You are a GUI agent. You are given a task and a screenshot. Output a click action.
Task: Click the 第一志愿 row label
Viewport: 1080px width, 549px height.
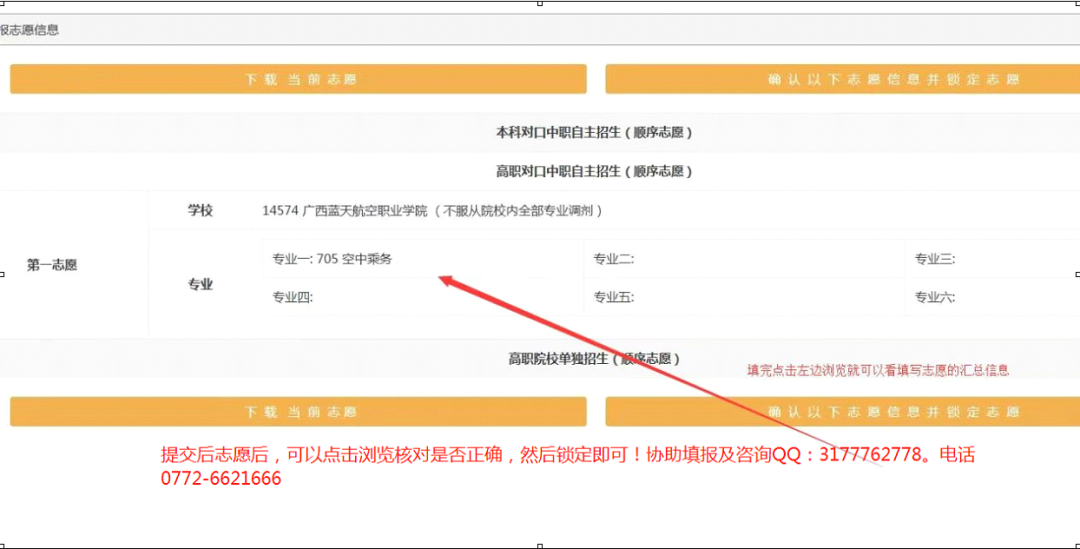(x=52, y=265)
